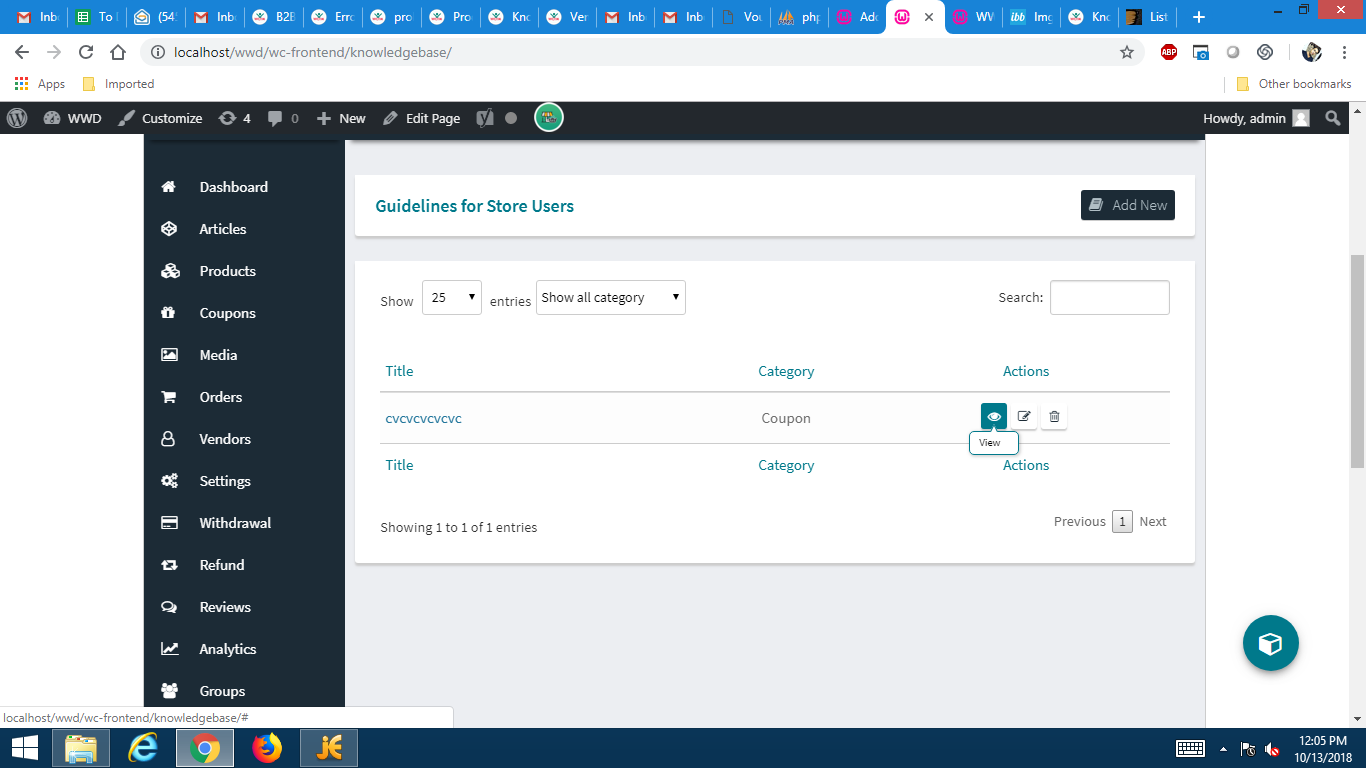Go to the Previous page of entries
Image resolution: width=1366 pixels, height=768 pixels.
point(1080,521)
